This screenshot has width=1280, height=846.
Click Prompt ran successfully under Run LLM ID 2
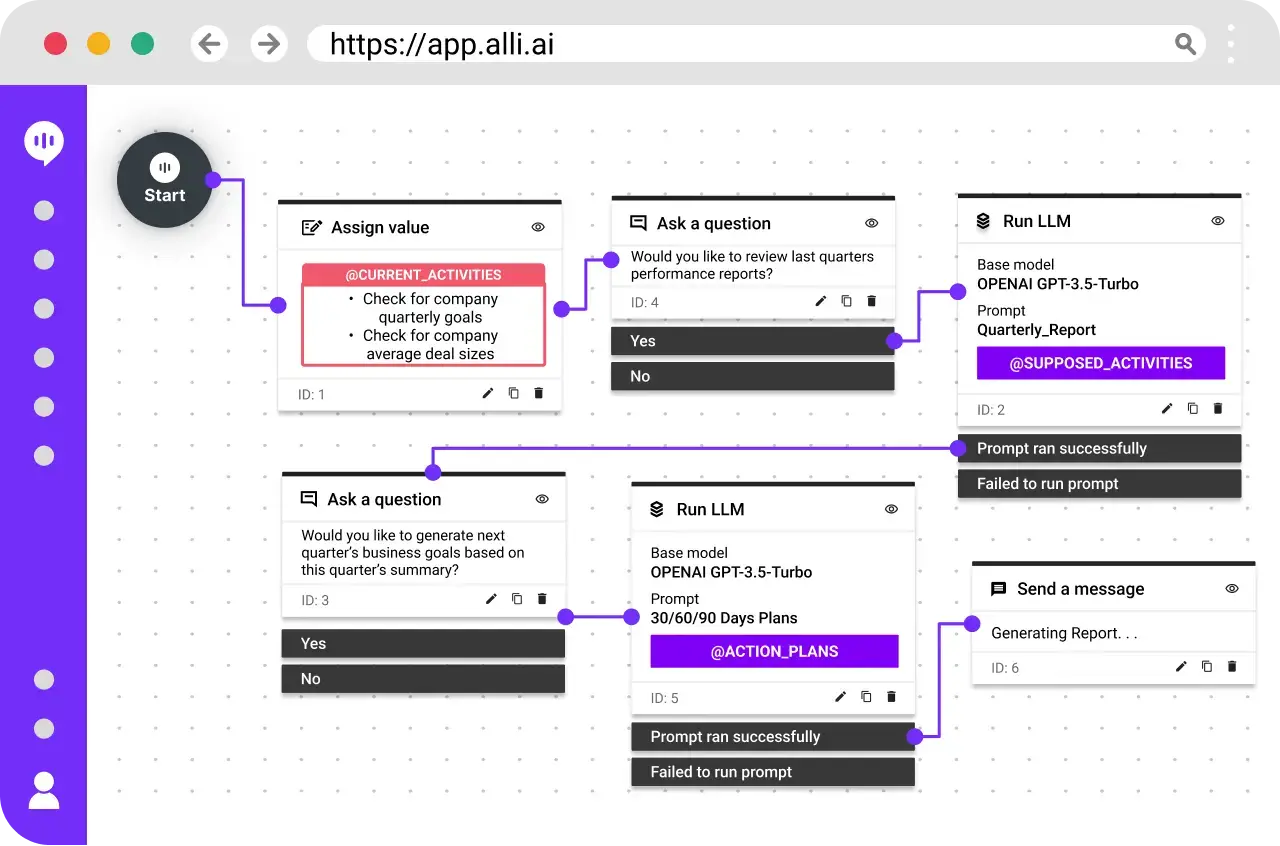point(1098,448)
